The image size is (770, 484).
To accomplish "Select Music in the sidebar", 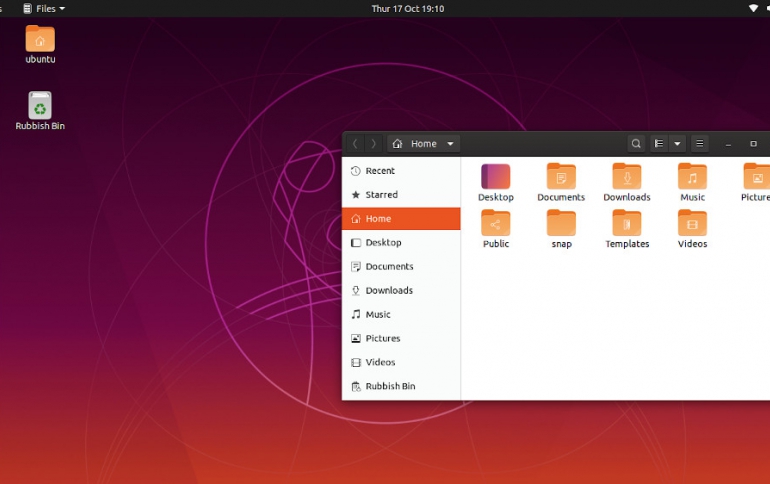I will 401,314.
